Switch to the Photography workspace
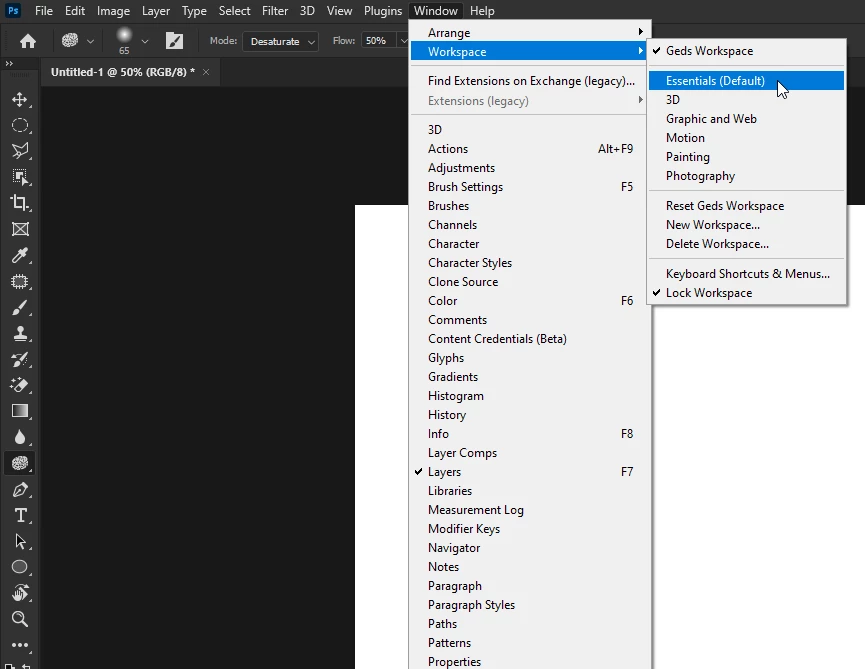This screenshot has width=865, height=669. point(746,176)
